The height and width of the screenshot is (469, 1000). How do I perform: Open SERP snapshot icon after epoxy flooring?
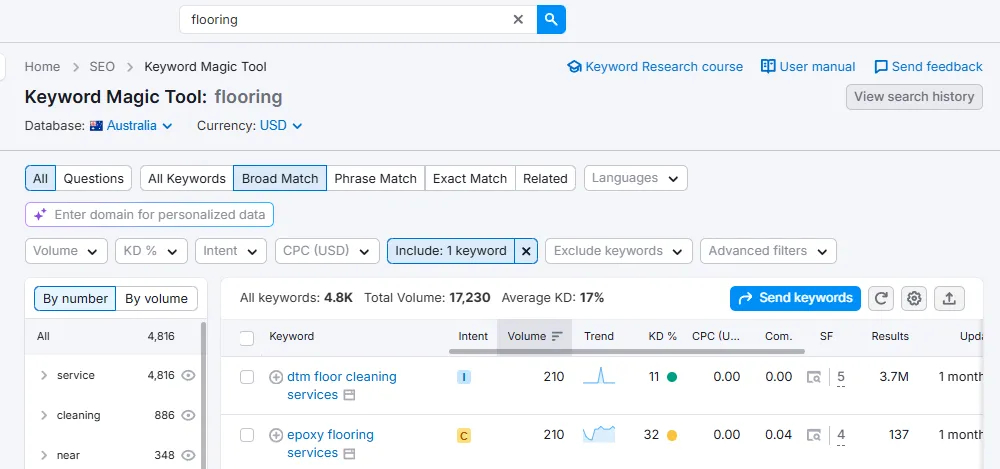[x=349, y=454]
